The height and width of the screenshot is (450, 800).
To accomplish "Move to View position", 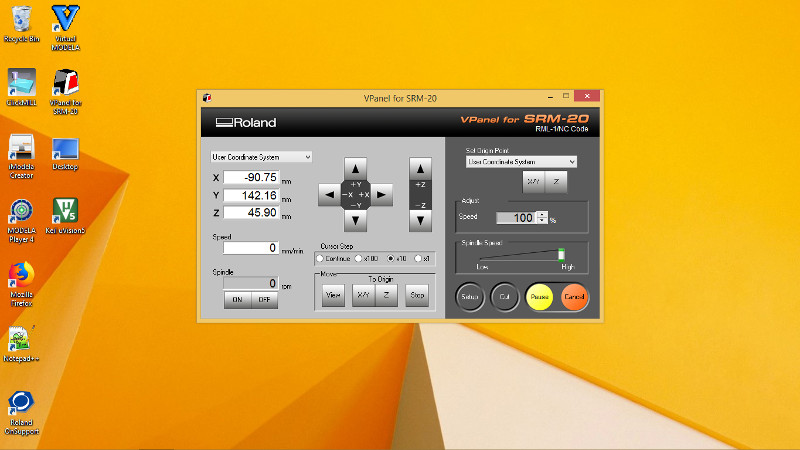I will pos(333,295).
